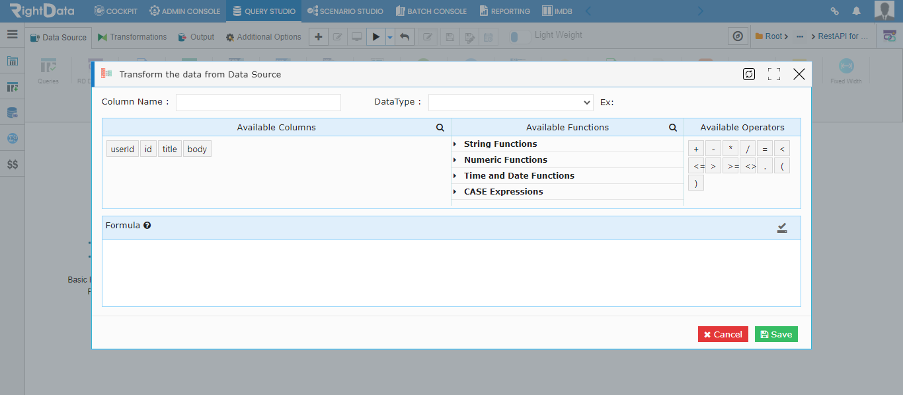Click the Queries icon in ribbon
Image resolution: width=904 pixels, height=396 pixels.
pos(48,71)
